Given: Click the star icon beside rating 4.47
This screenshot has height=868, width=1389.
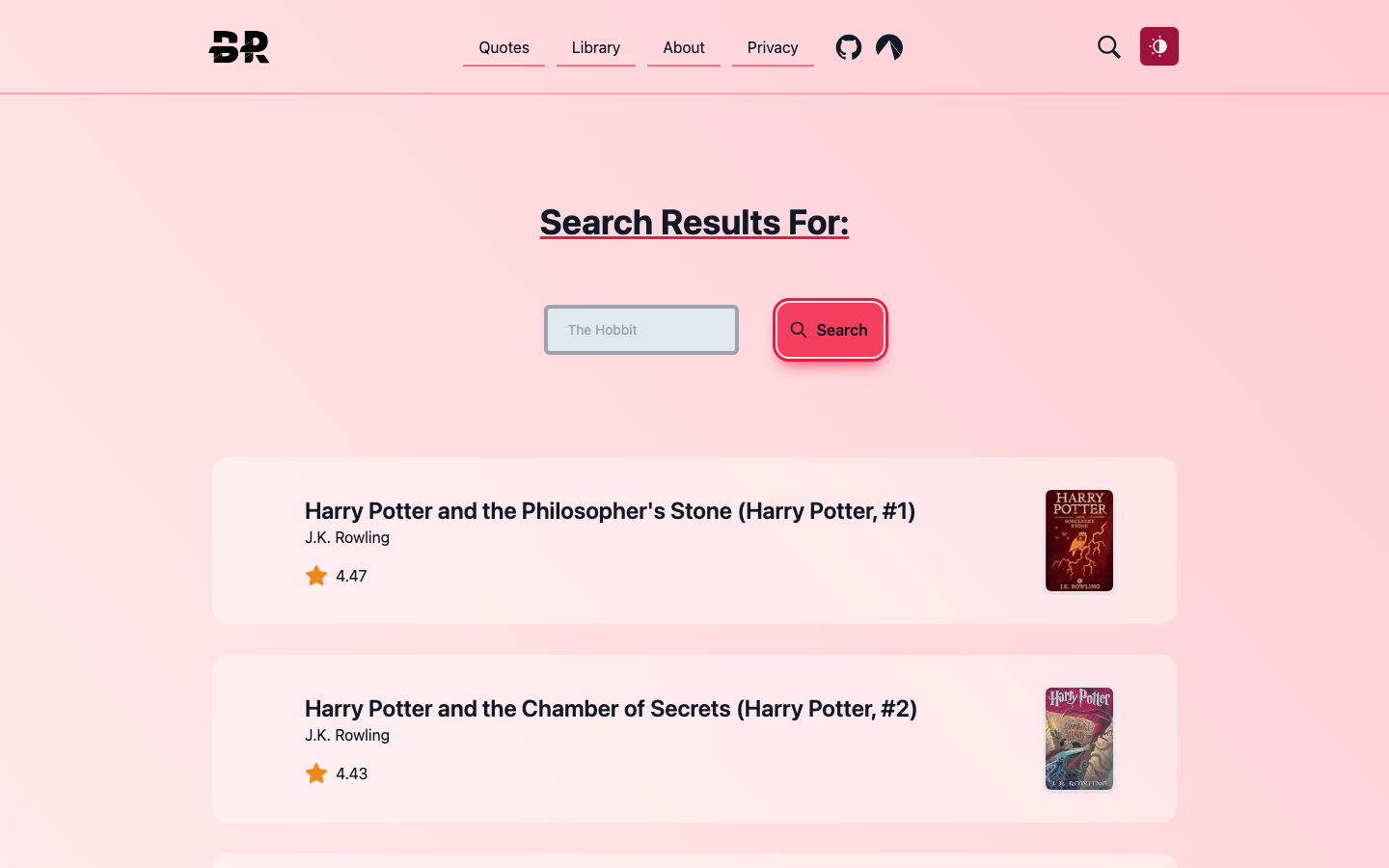Looking at the screenshot, I should point(316,576).
